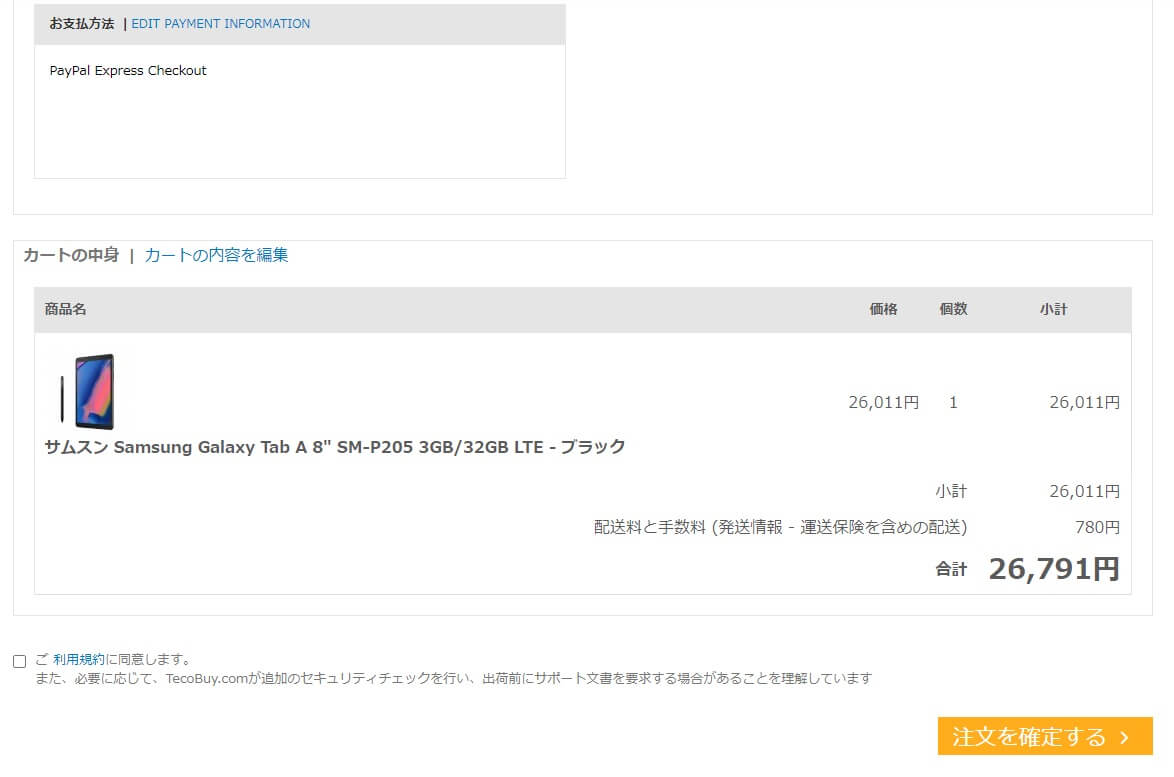Click the 個数 column header
1174x777 pixels.
tap(953, 309)
